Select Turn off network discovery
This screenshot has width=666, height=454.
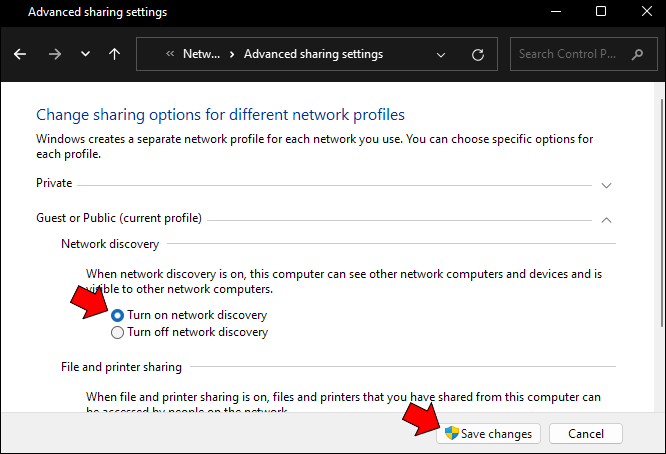[x=118, y=333]
